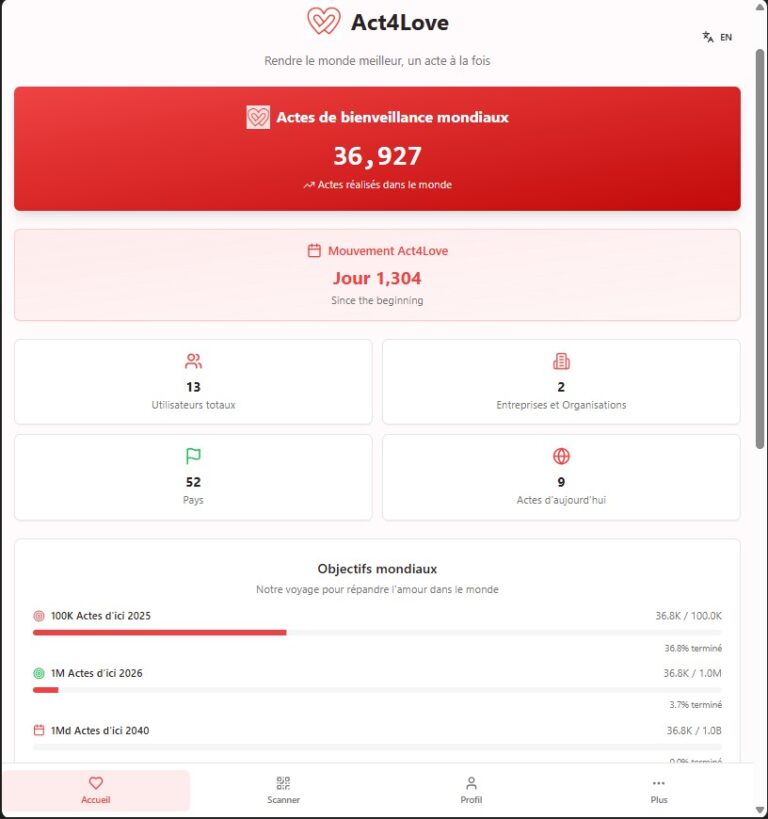Click the target icon beside 100K Actes d'ici 2025

pos(39,616)
